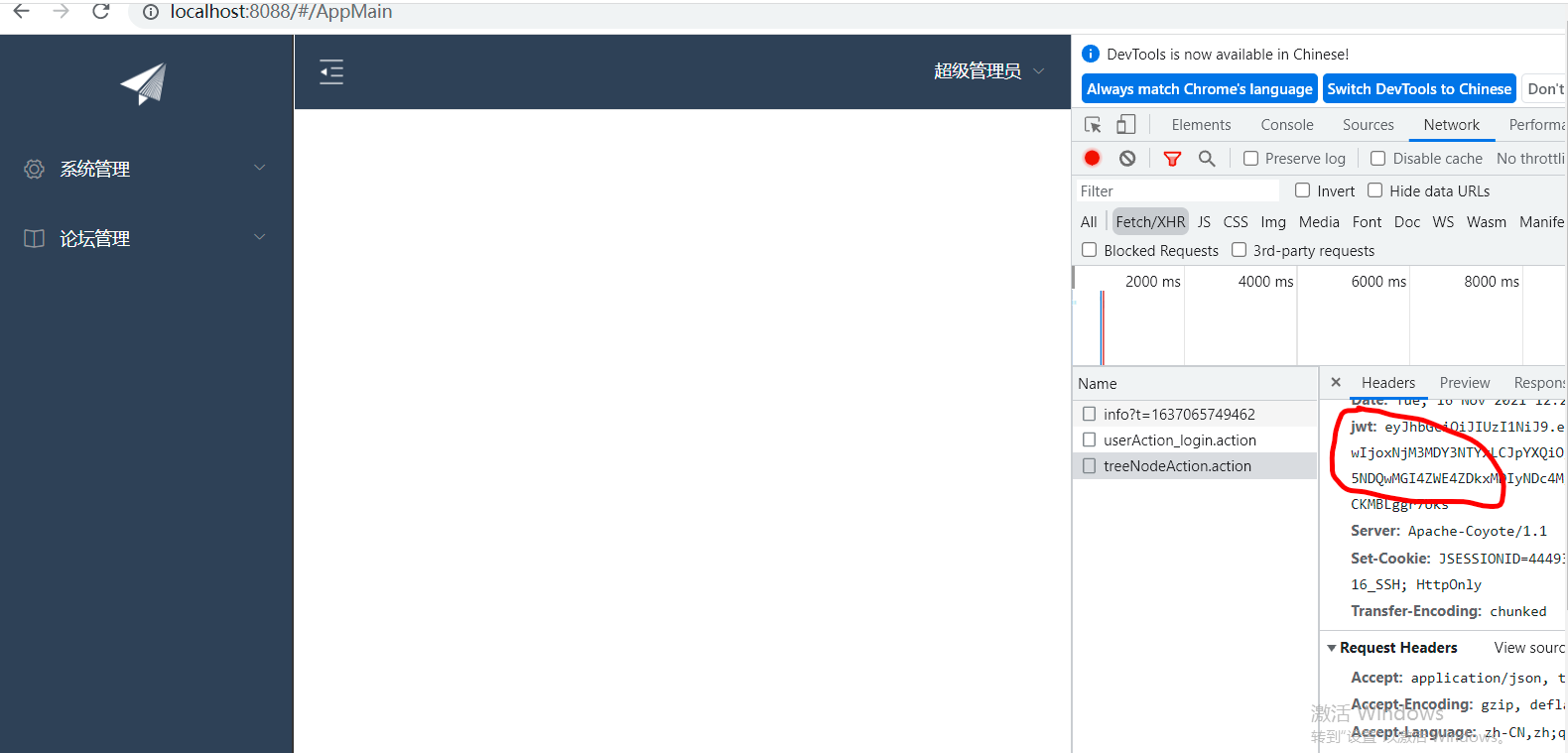Open the Console tab
This screenshot has height=753, width=1568.
[1287, 125]
